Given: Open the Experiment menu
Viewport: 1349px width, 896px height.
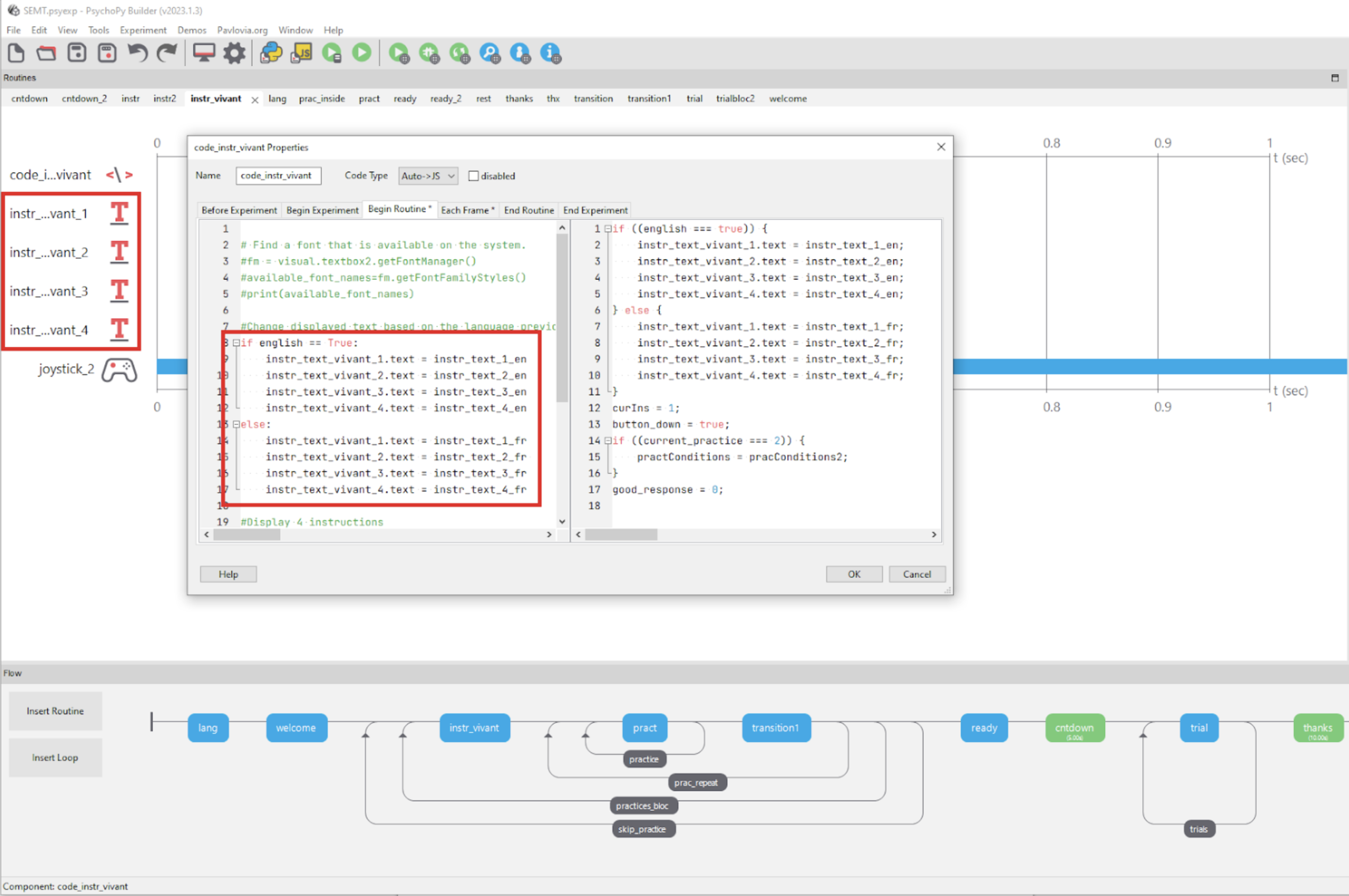Looking at the screenshot, I should click(x=143, y=30).
